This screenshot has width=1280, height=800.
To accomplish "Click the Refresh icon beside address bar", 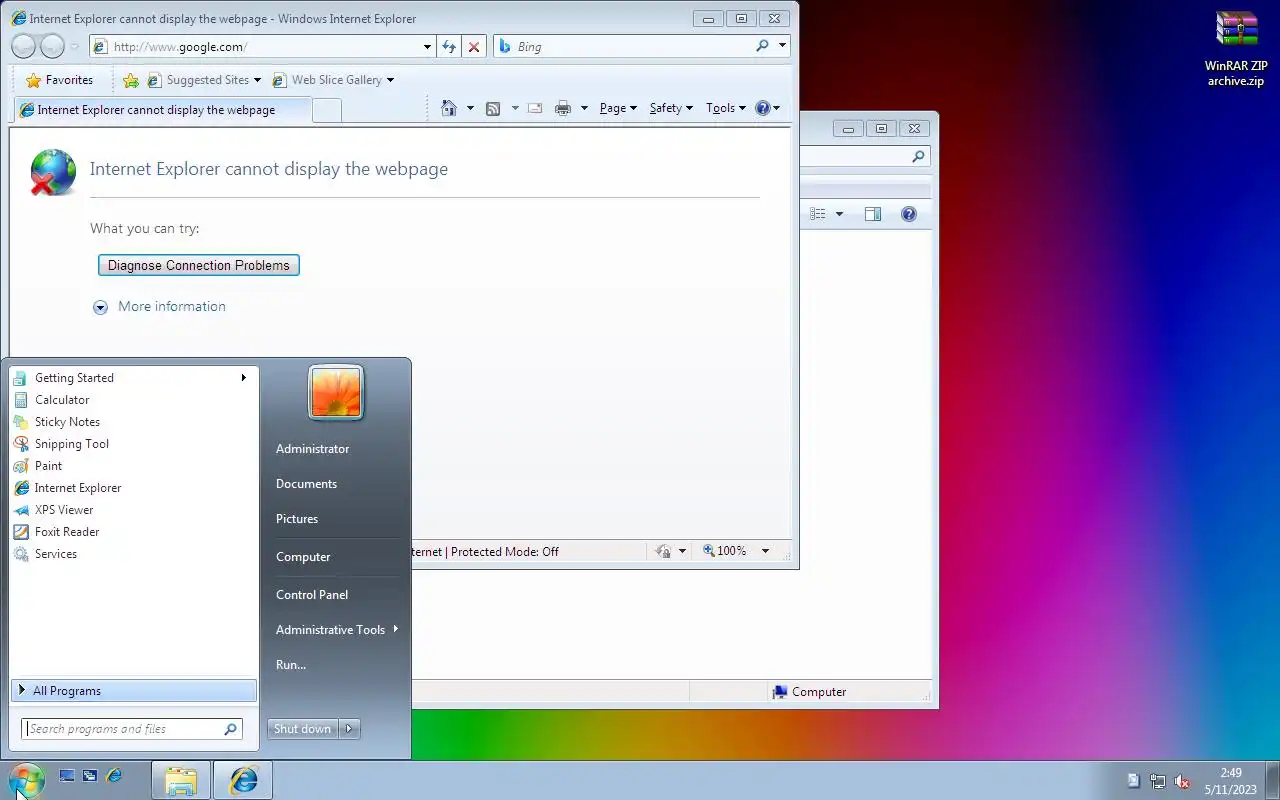I will [449, 46].
